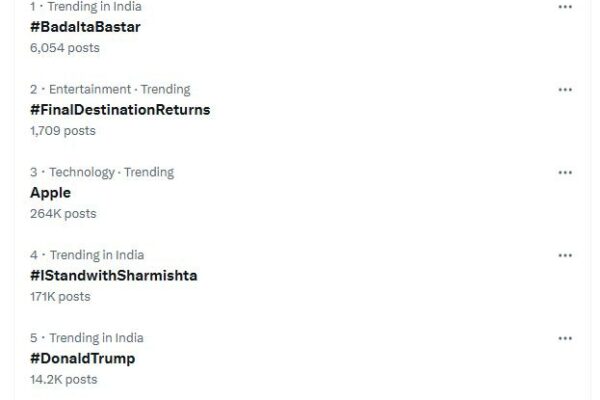
Task: Select the '1 · Trending in India' label
Action: 86,7
